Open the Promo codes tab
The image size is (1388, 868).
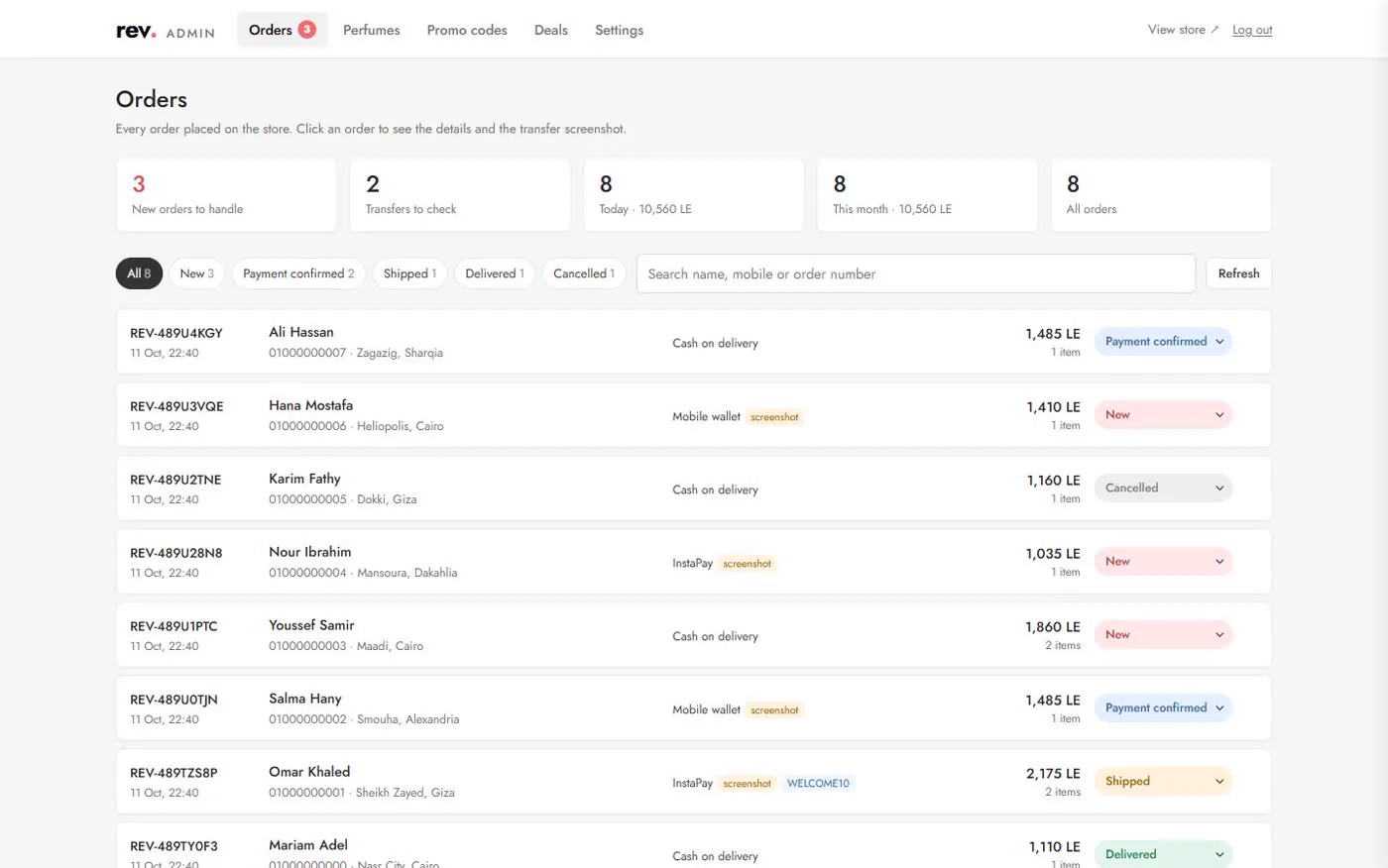[467, 30]
